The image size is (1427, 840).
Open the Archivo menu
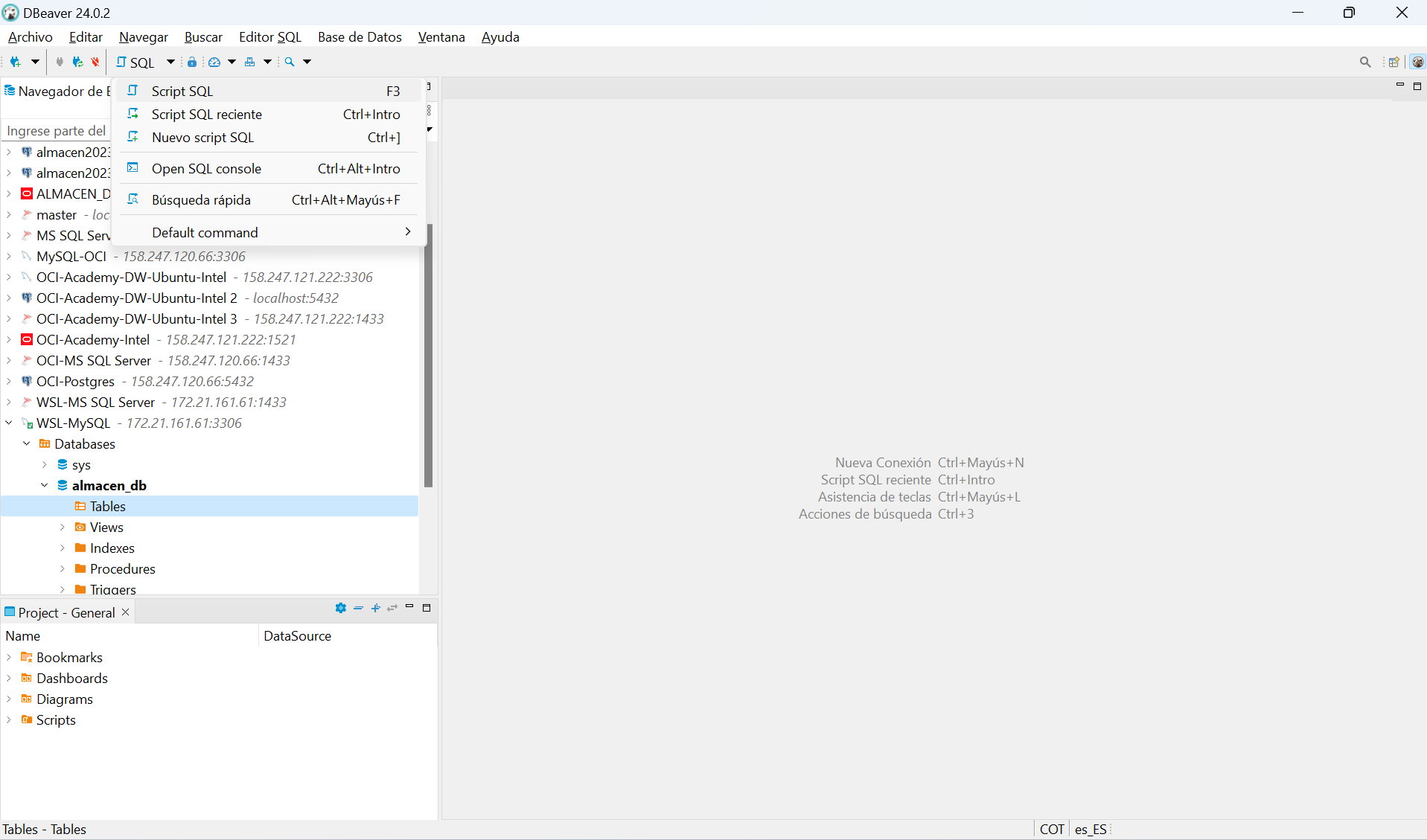31,36
